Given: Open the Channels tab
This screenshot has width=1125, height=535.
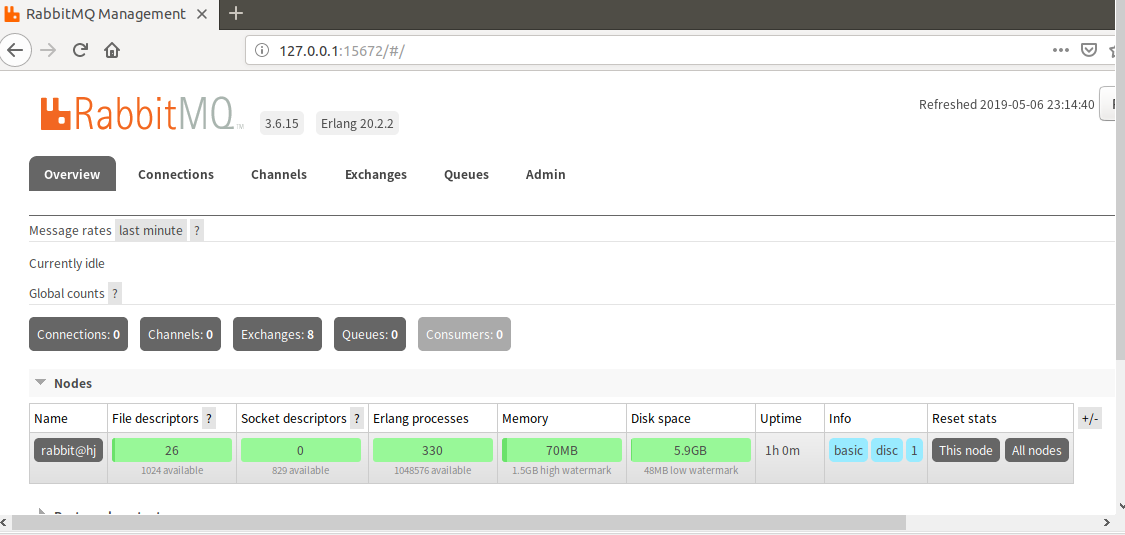Looking at the screenshot, I should click(x=279, y=174).
